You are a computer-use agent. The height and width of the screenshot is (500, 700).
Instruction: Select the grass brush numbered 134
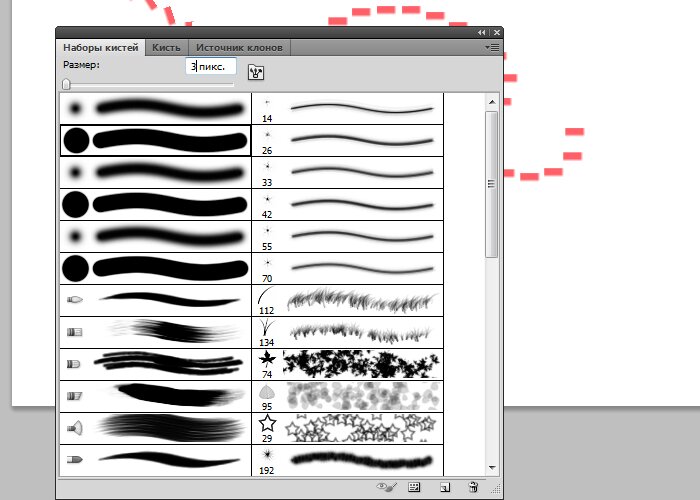[x=348, y=332]
